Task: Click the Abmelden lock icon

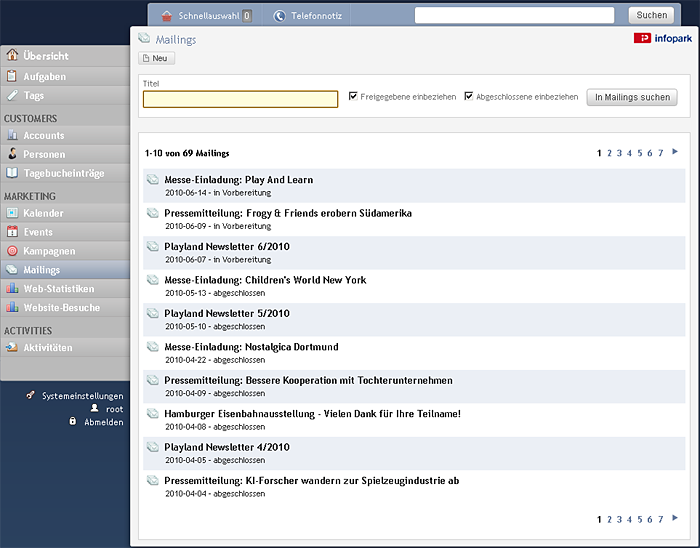Action: [72, 421]
